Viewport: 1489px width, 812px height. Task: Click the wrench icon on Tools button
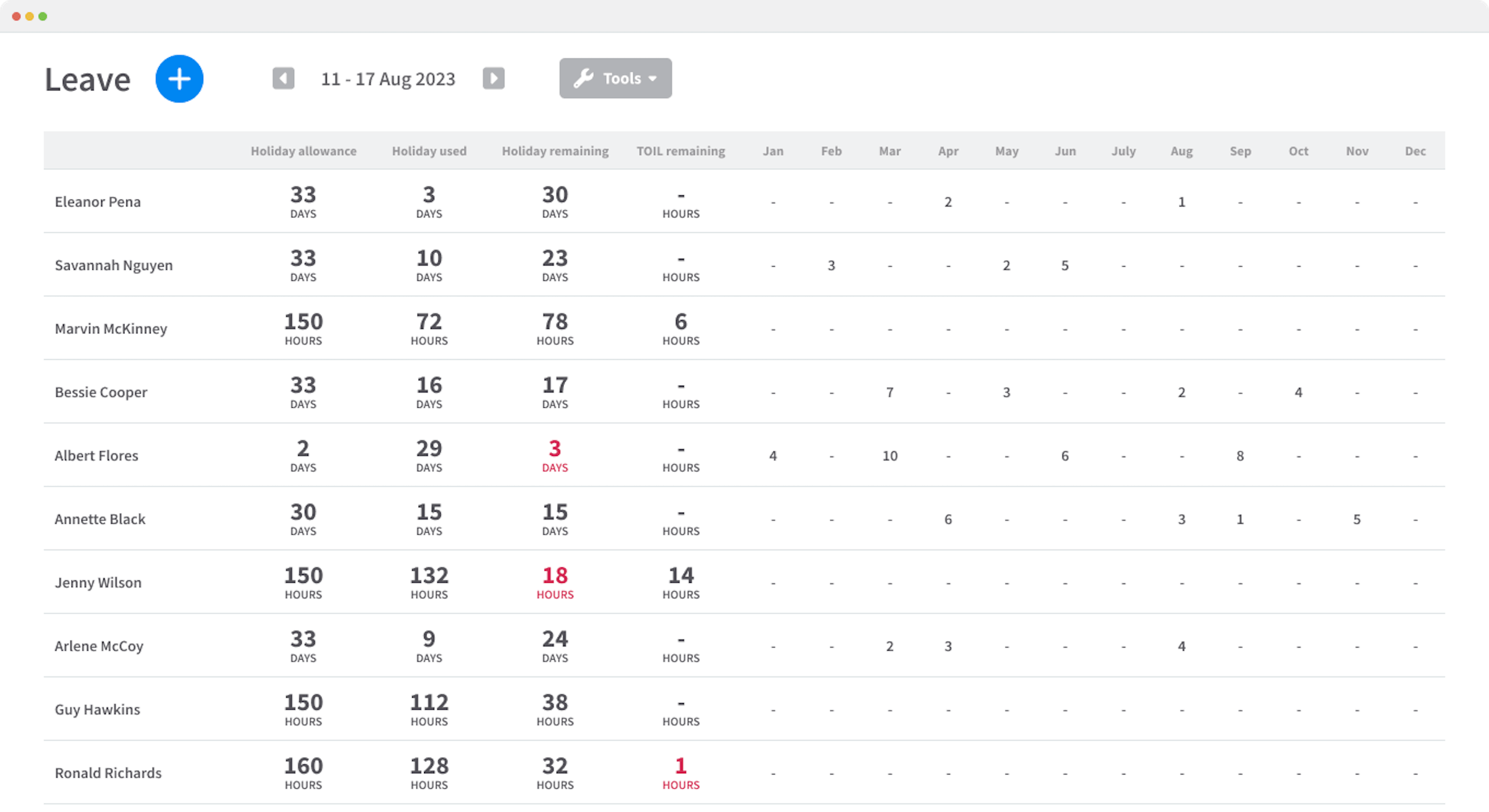[x=585, y=77]
